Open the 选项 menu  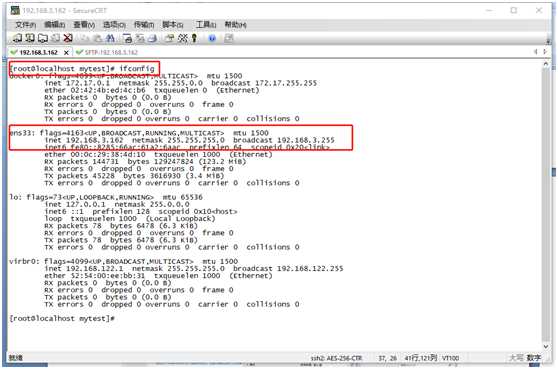[114, 25]
